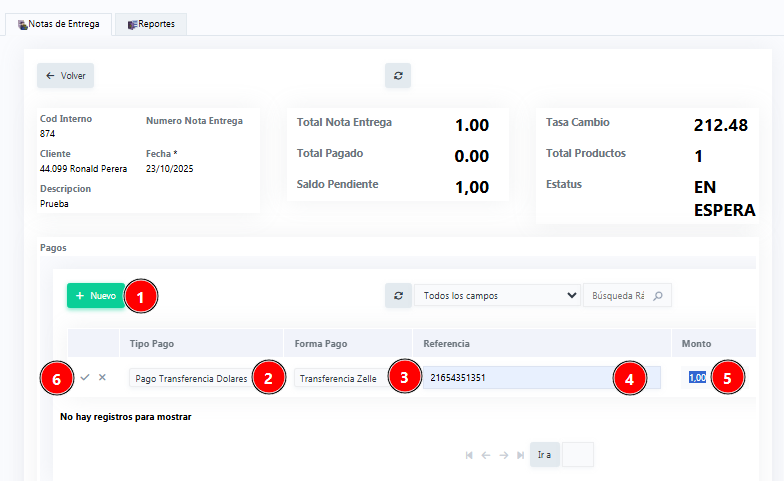Click the Monto amount field
The image size is (784, 481).
click(x=697, y=378)
